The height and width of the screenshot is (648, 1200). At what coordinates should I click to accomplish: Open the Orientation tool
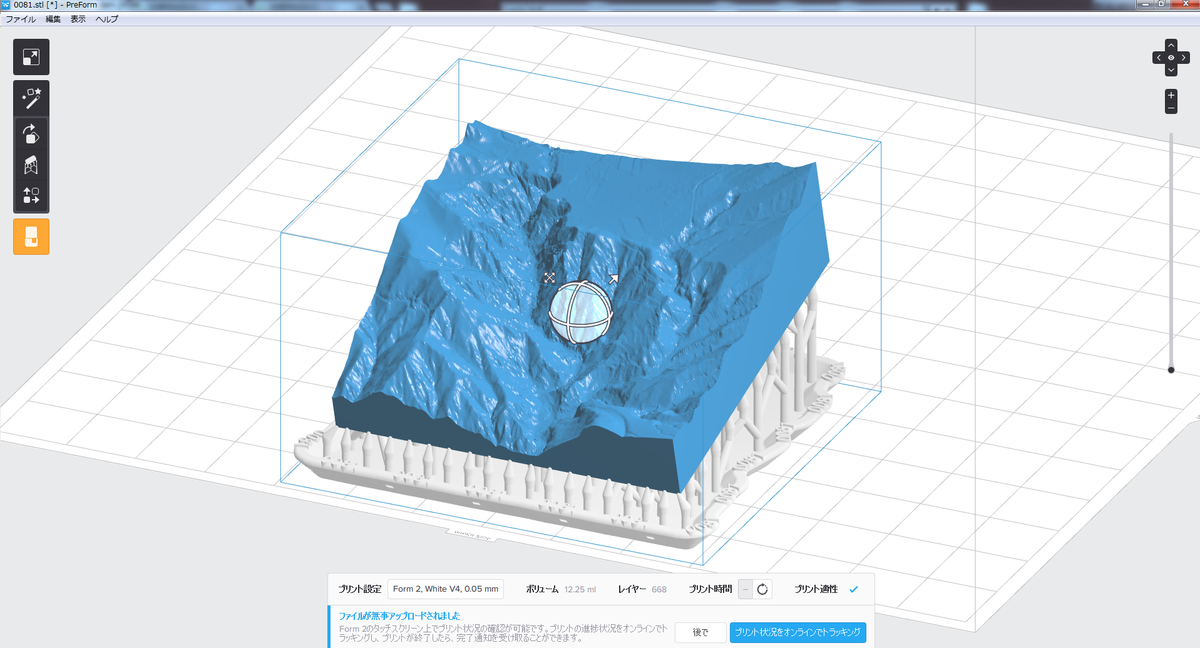tap(31, 133)
